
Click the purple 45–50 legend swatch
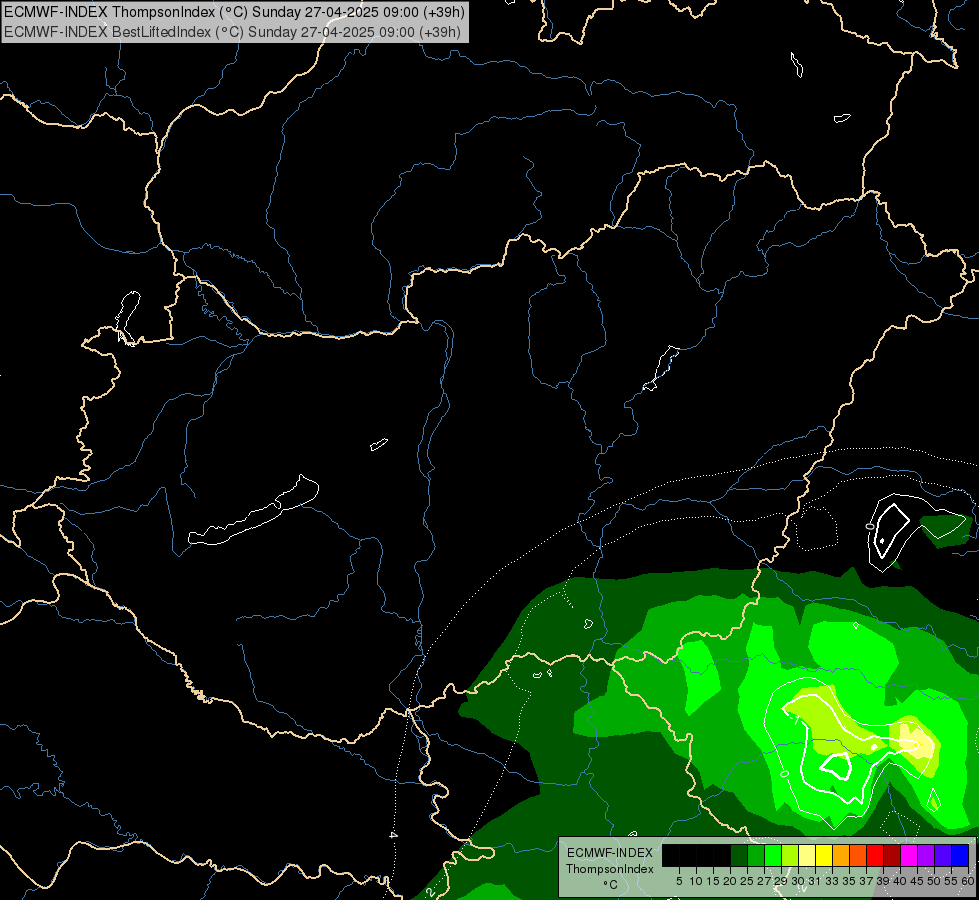[x=926, y=855]
